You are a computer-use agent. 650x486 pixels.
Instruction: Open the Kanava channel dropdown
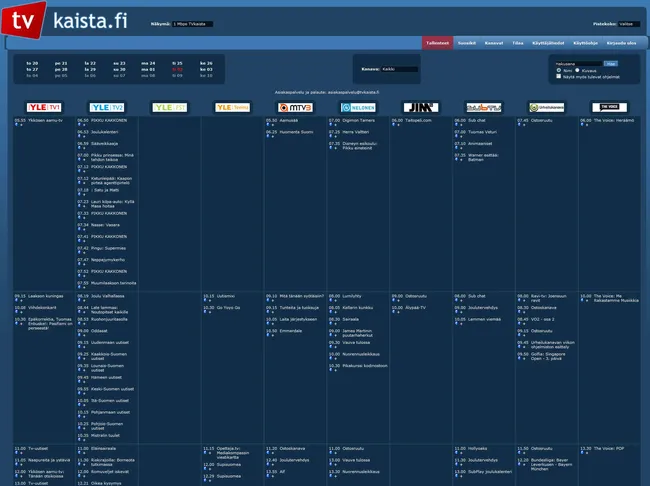400,69
